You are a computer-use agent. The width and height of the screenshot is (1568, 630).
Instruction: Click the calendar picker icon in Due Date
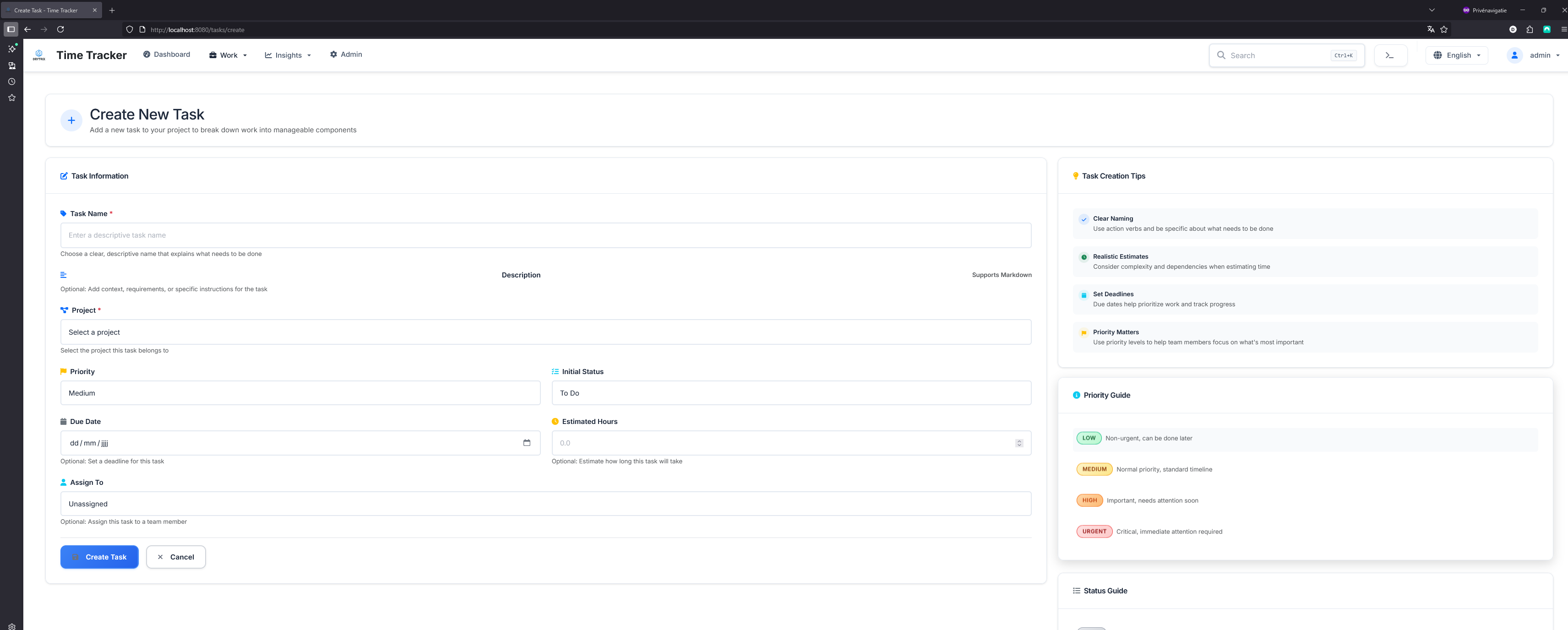click(x=527, y=443)
